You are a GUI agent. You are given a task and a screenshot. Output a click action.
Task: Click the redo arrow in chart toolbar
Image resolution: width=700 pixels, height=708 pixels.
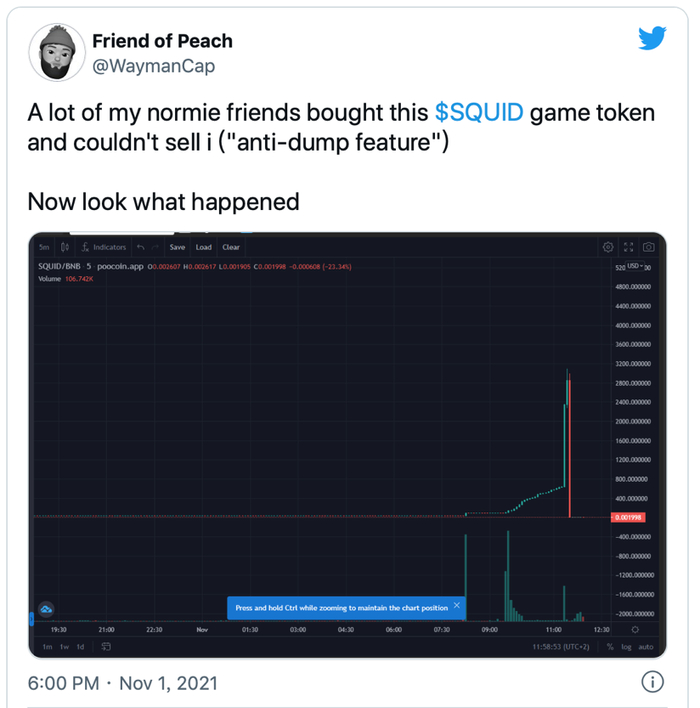click(156, 247)
